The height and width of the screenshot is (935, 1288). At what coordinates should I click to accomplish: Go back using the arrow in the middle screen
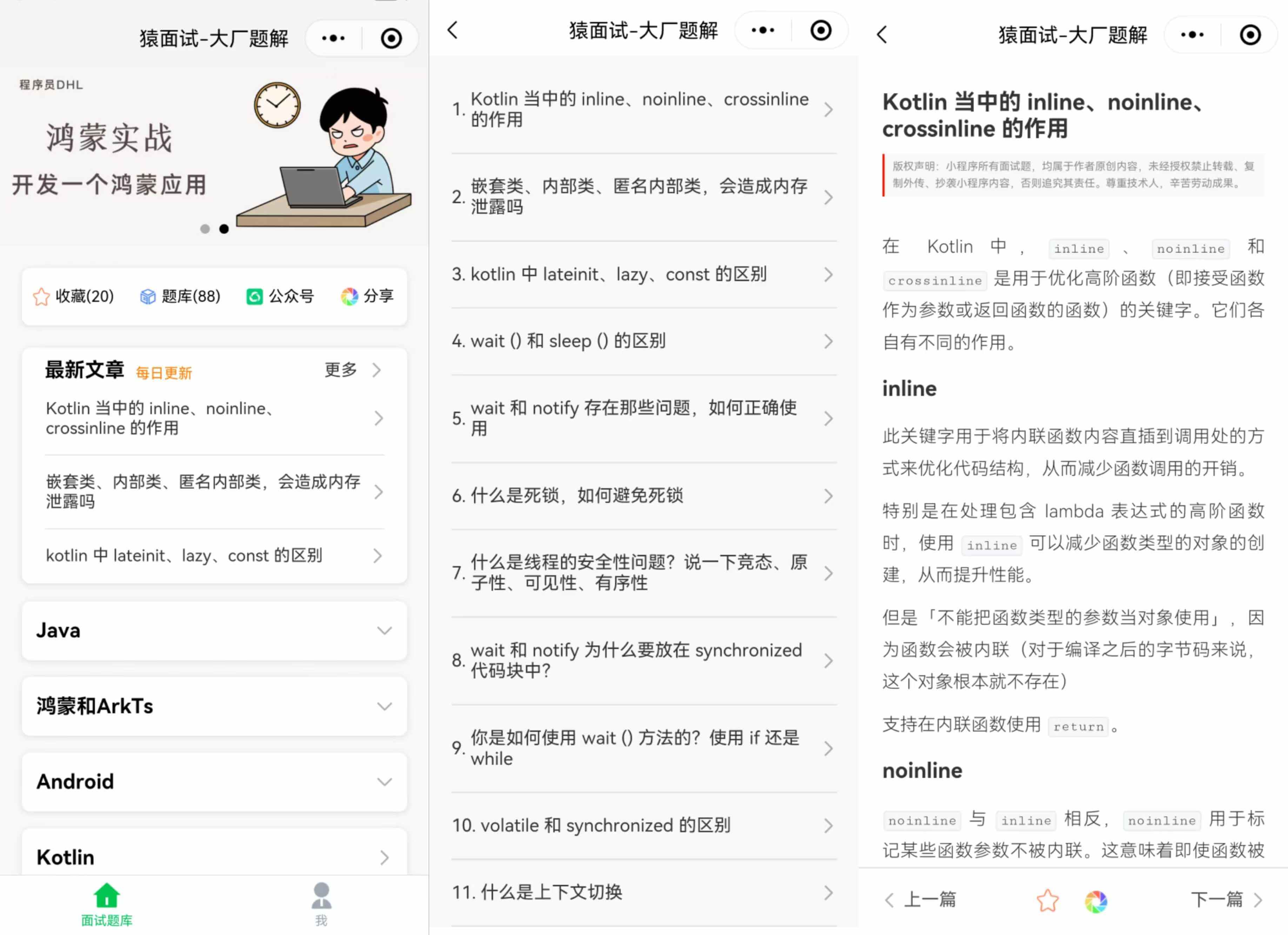coord(453,30)
